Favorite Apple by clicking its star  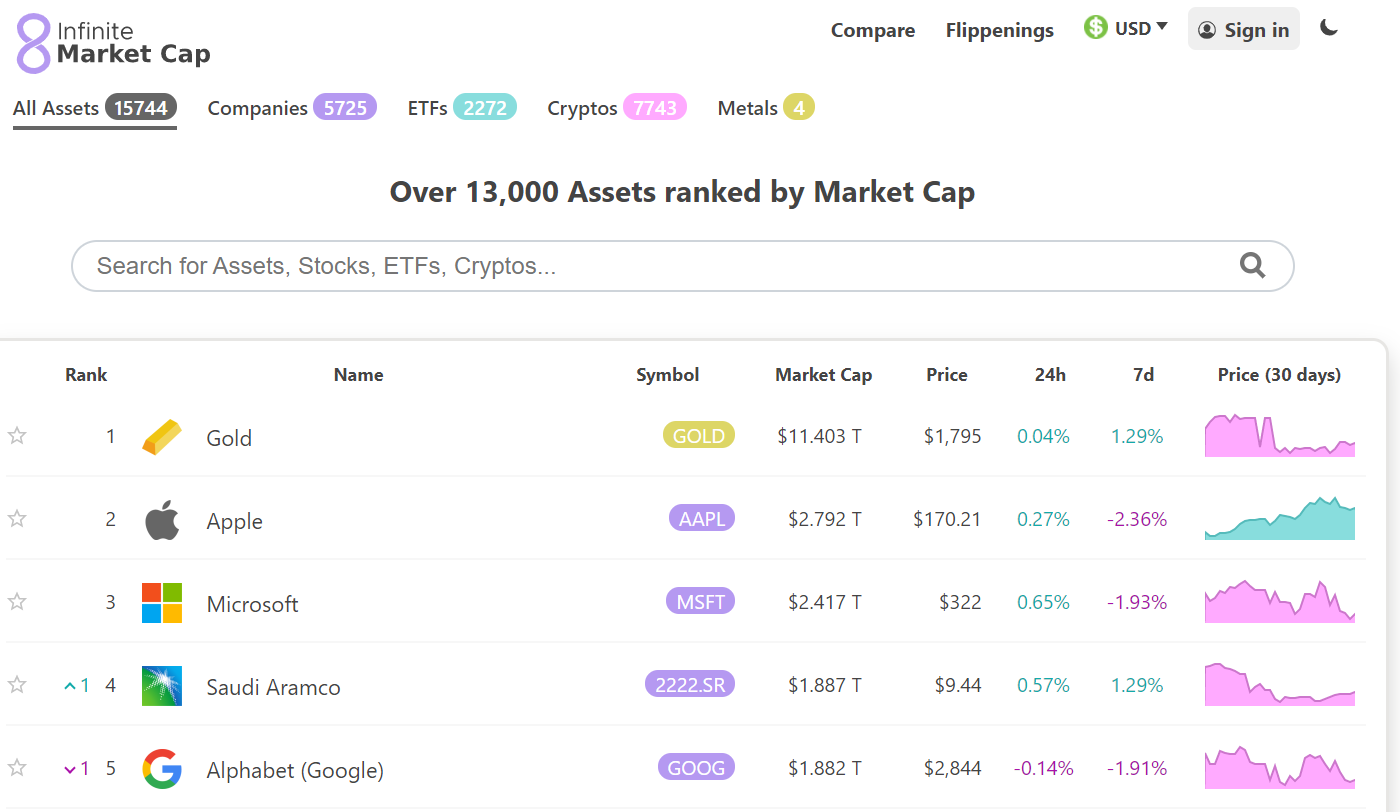click(x=17, y=519)
